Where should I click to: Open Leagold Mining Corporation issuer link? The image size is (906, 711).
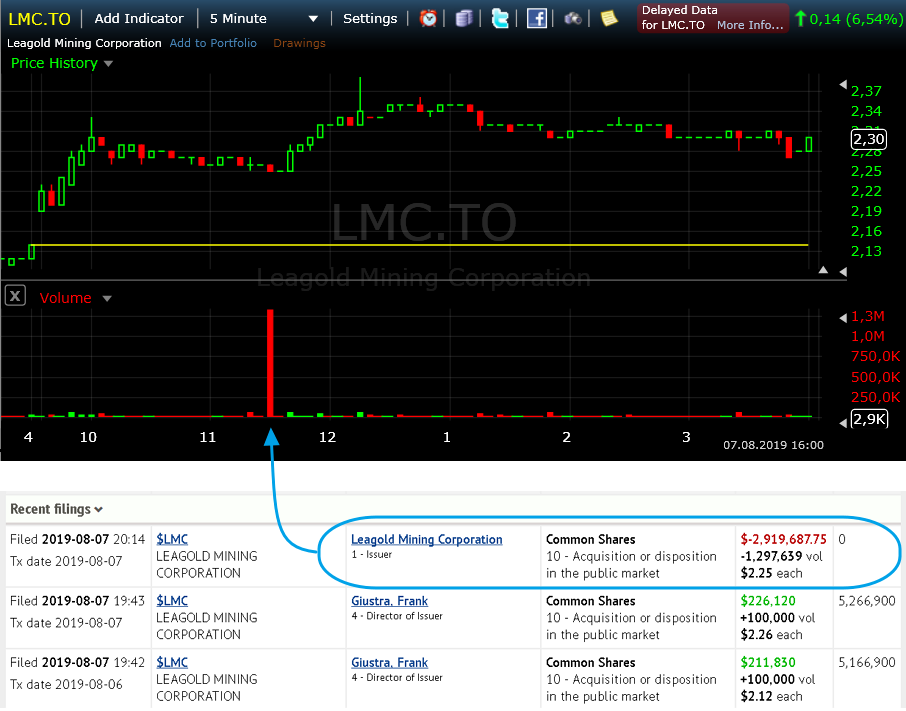click(x=426, y=539)
